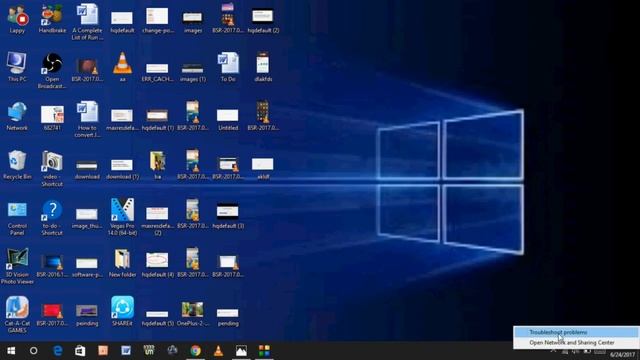Select the hqdefault (4) thumbnail
640x360 pixels.
pyautogui.click(x=158, y=264)
